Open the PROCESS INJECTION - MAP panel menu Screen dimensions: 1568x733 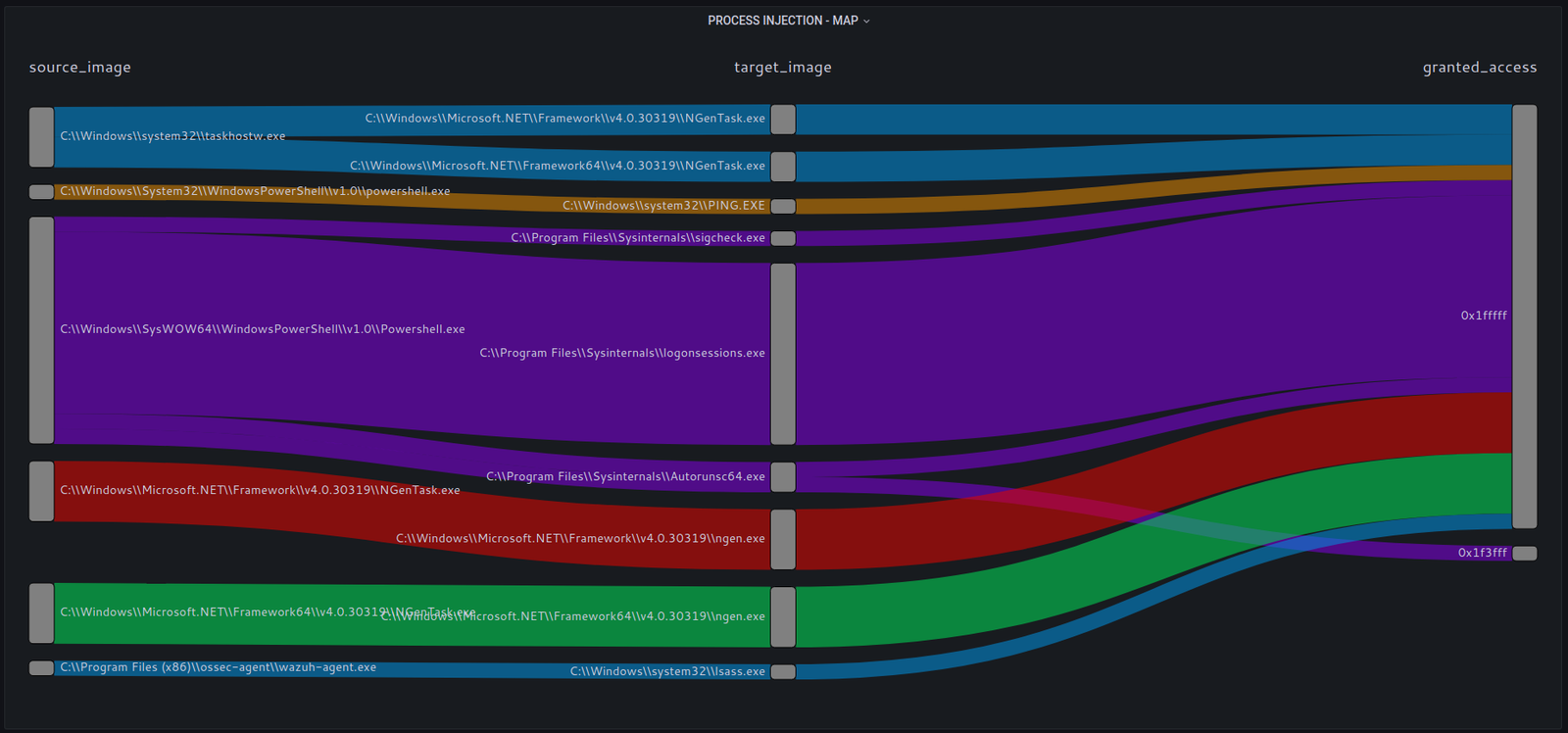click(x=788, y=21)
